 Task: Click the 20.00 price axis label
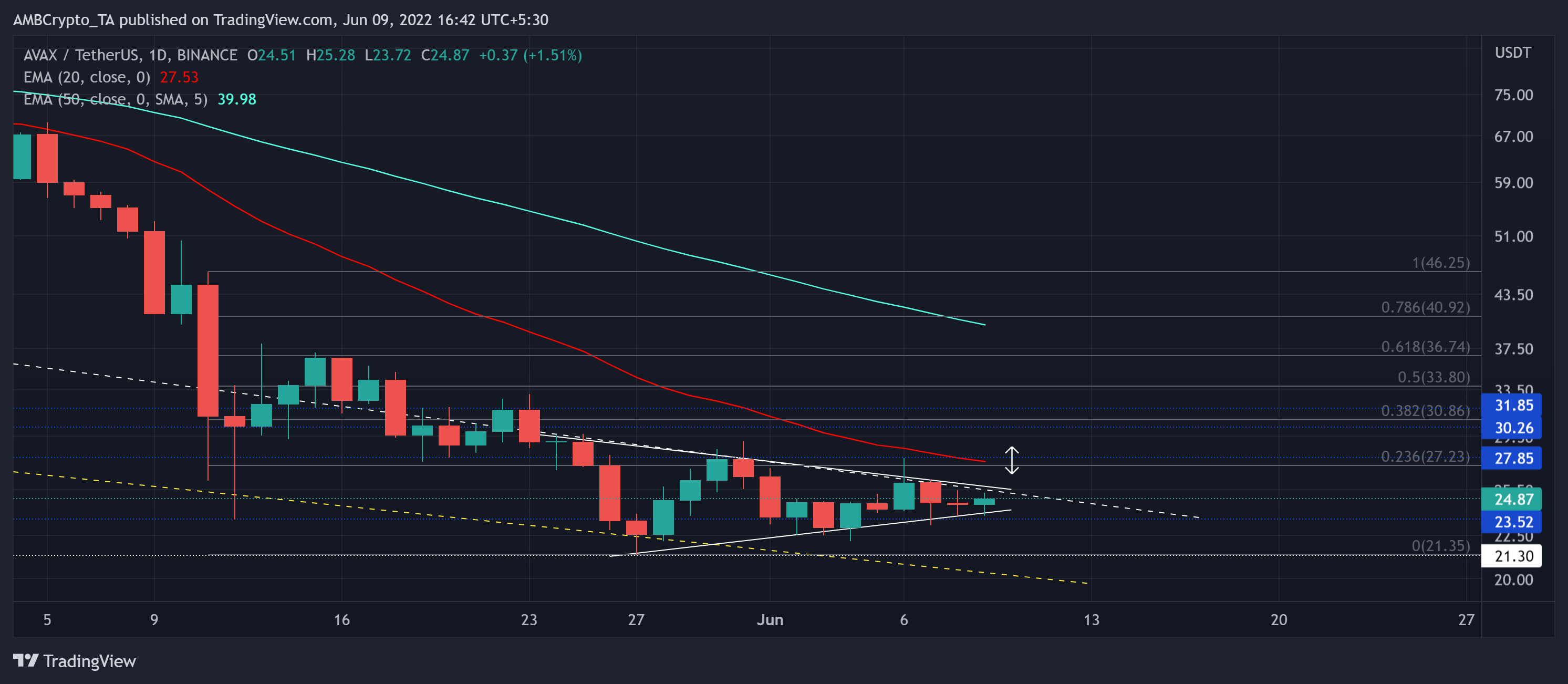[x=1513, y=579]
